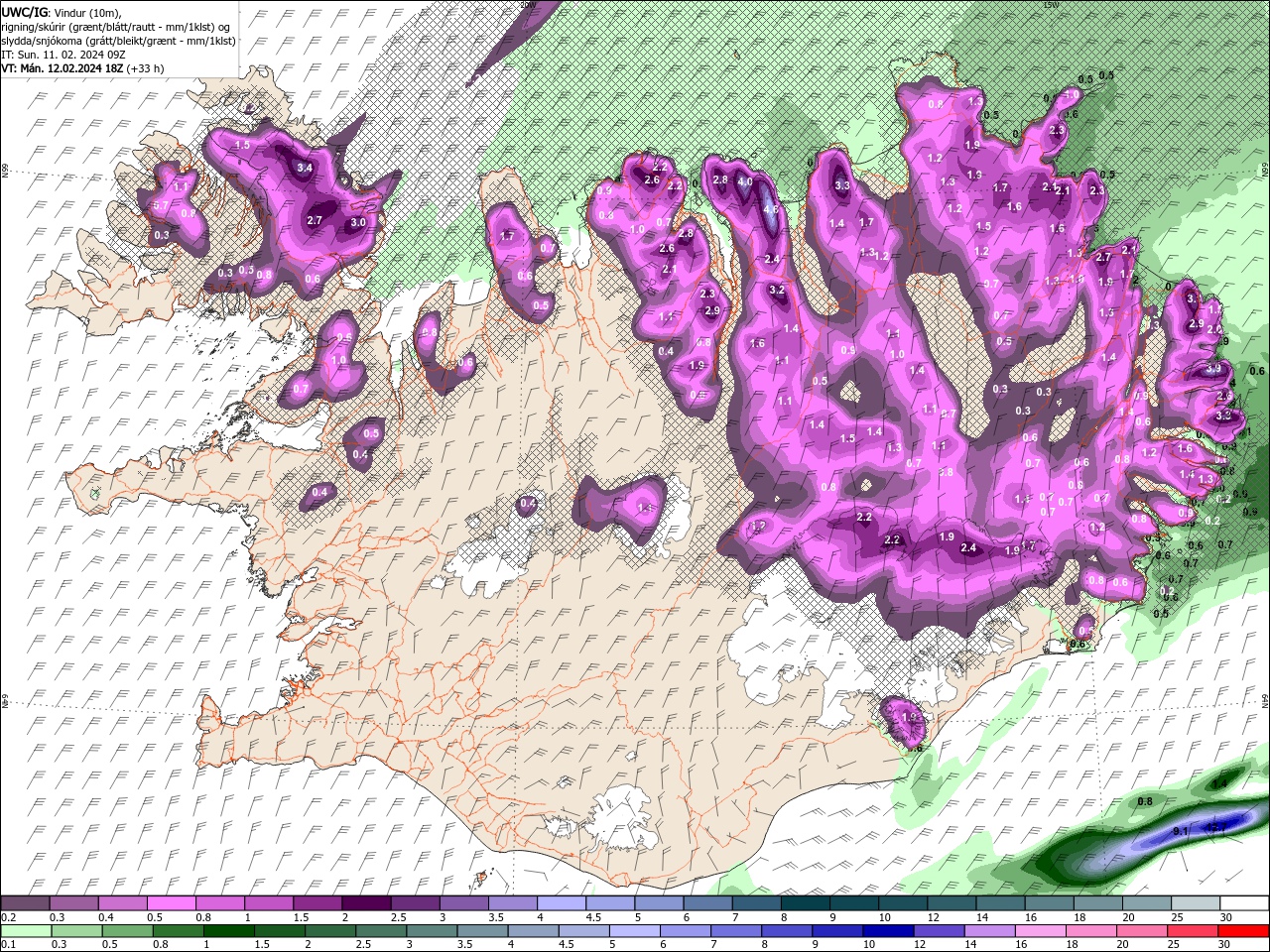Click the '3.2' snowfall value on the map
This screenshot has width=1270, height=952.
[x=777, y=290]
